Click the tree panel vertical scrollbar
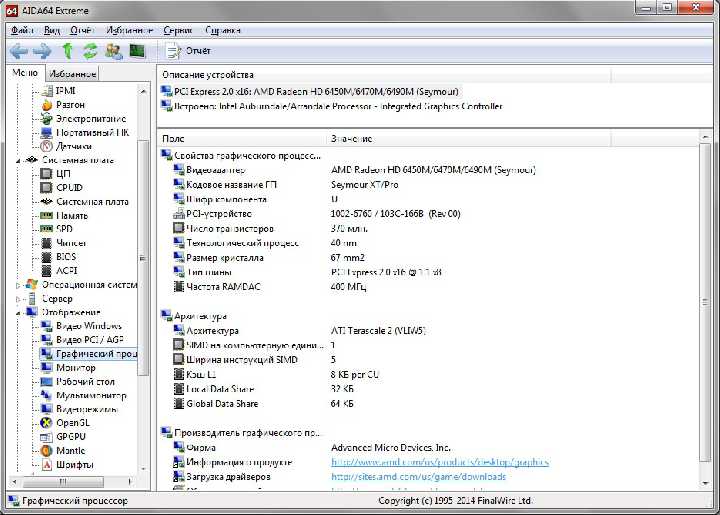 click(x=143, y=258)
